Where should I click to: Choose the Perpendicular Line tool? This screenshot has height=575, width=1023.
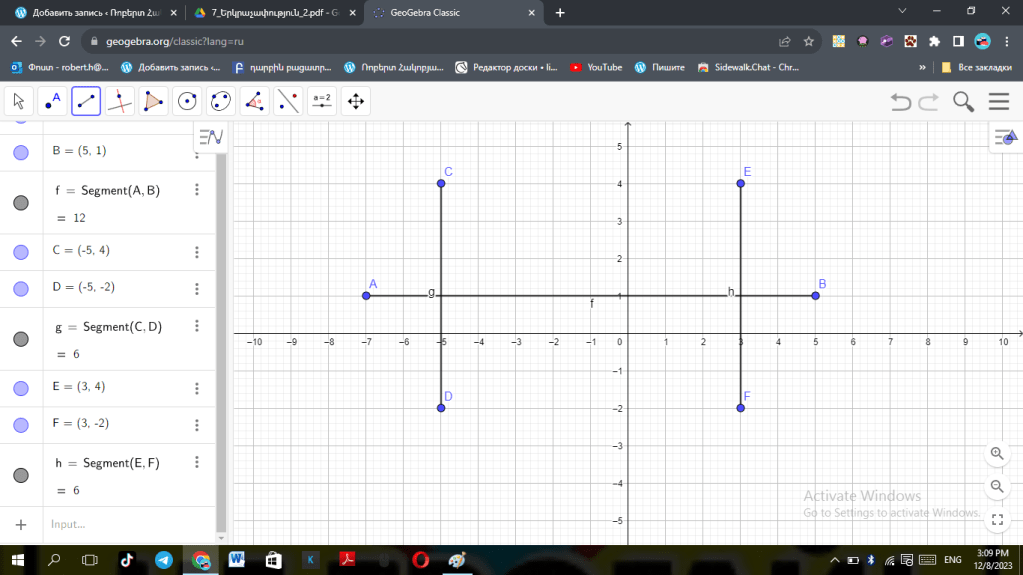pyautogui.click(x=120, y=101)
